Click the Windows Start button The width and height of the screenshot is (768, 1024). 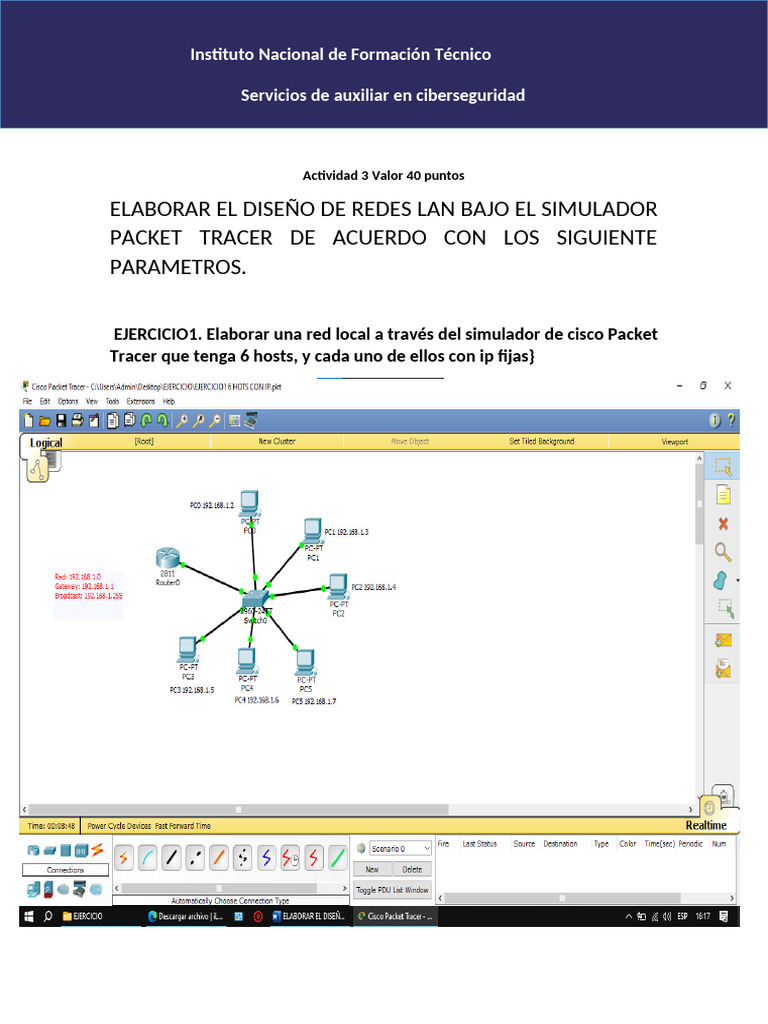(29, 916)
